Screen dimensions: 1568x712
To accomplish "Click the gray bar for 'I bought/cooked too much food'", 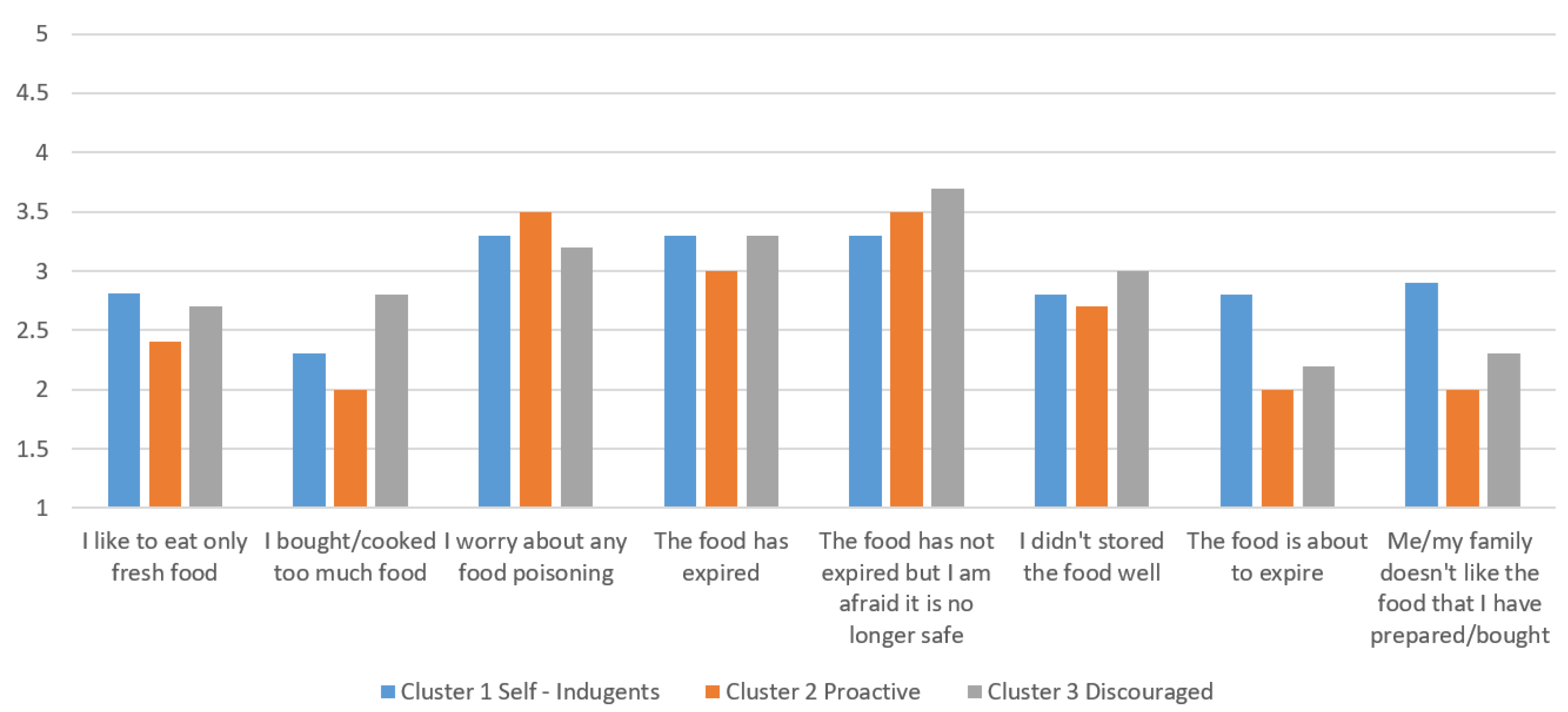I will (x=392, y=400).
